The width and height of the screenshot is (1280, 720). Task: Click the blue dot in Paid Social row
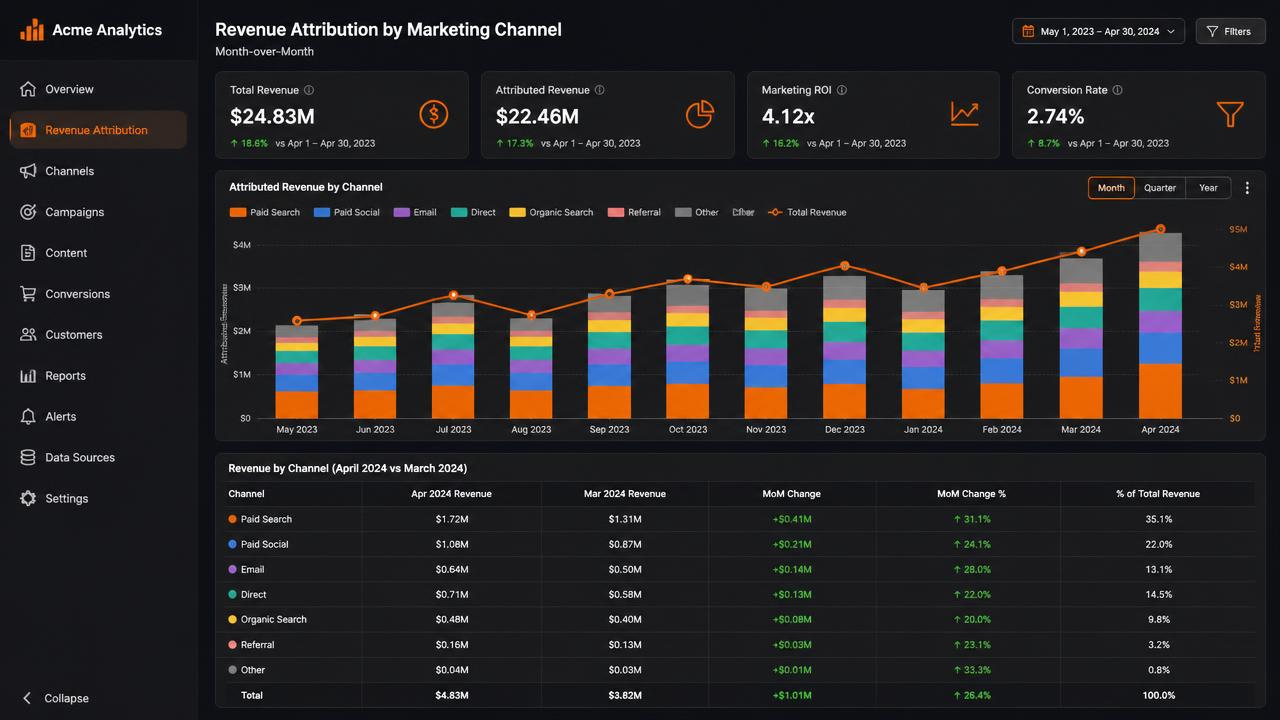(232, 544)
